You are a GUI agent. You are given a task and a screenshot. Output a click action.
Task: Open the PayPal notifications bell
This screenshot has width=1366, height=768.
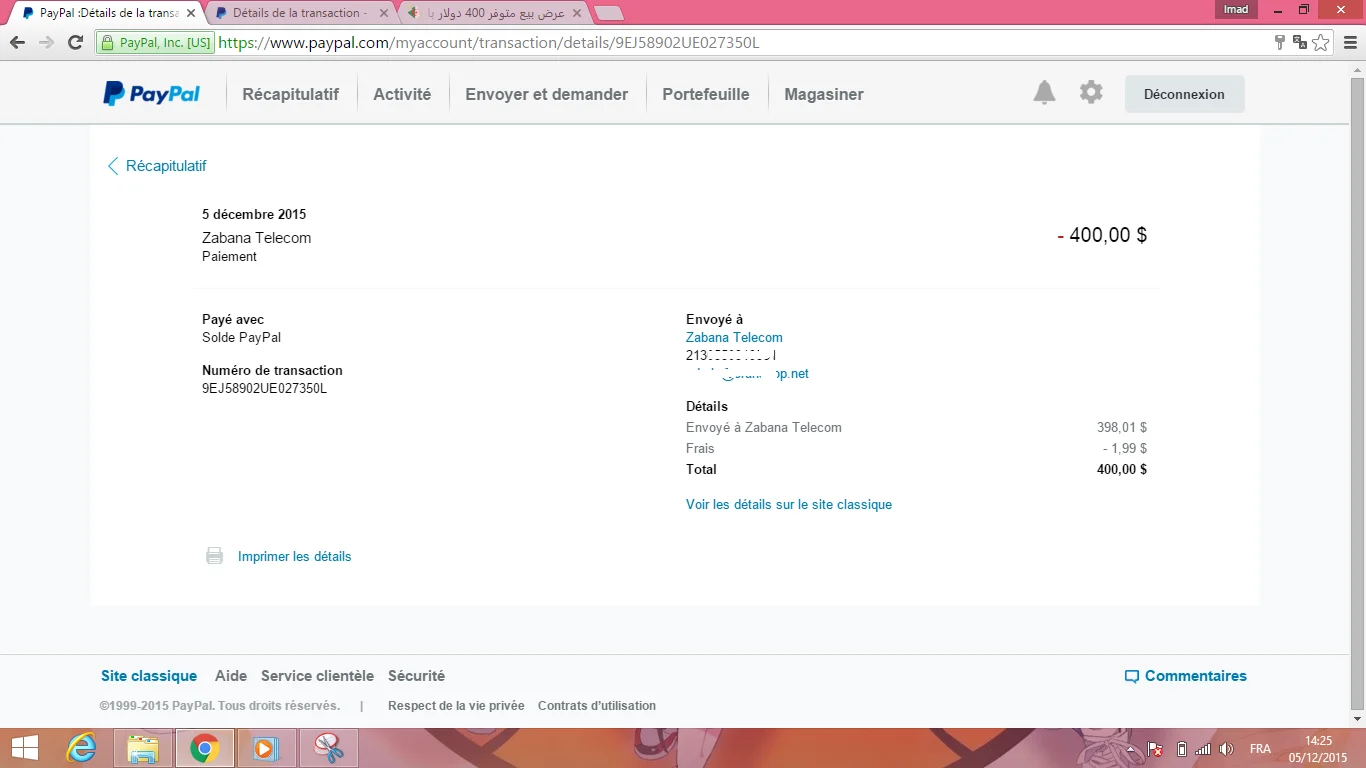[x=1044, y=93]
